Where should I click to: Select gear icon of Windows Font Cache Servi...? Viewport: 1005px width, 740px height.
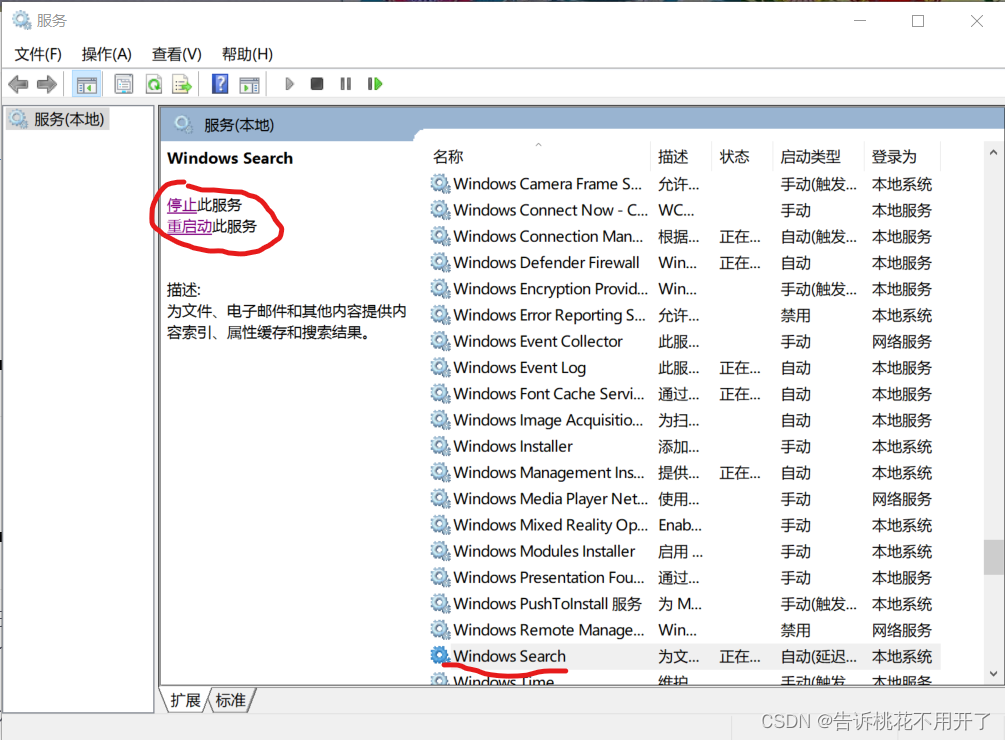(440, 394)
